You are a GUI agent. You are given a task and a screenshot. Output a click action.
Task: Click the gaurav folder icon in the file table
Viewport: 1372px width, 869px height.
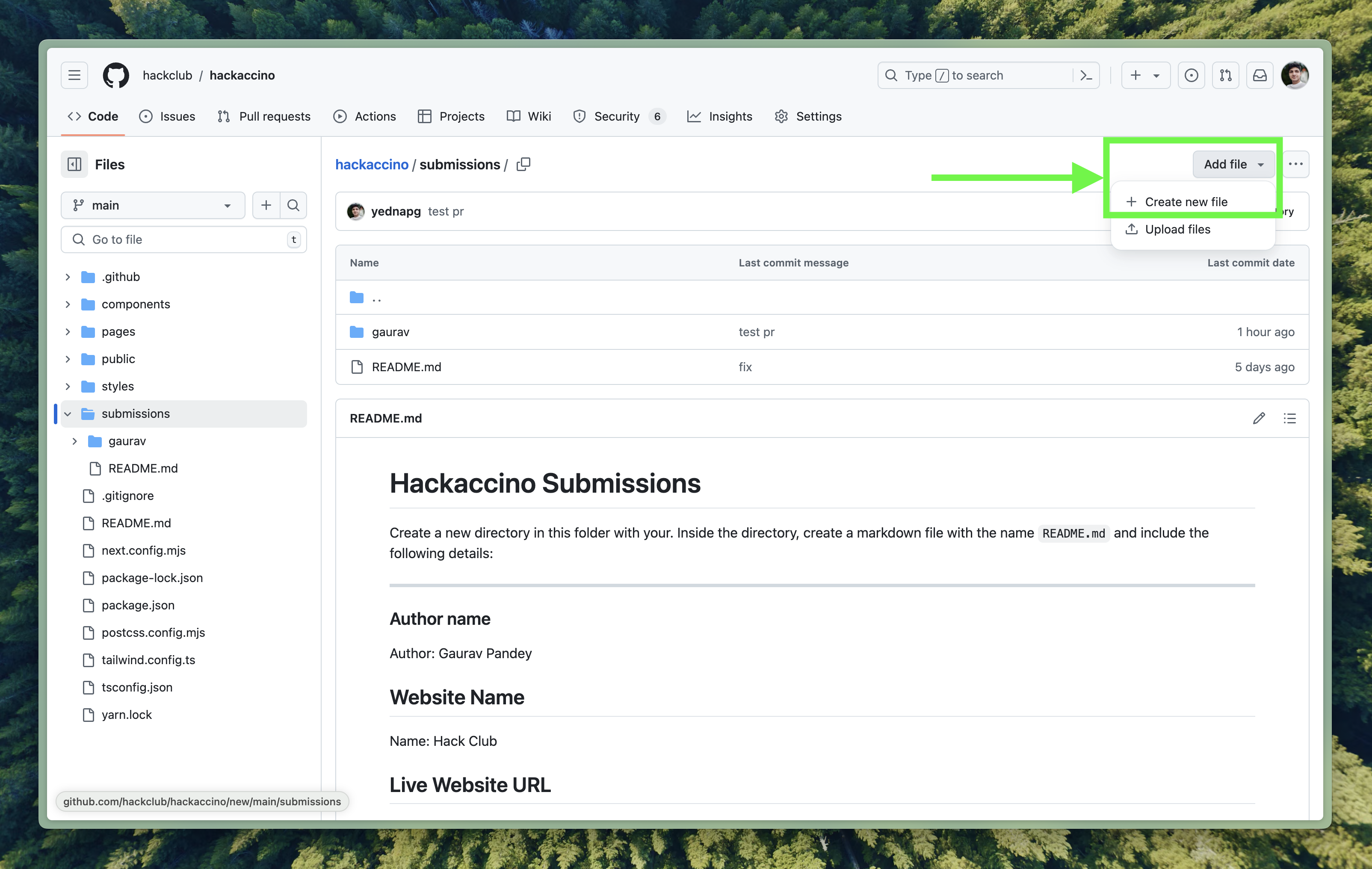pyautogui.click(x=357, y=331)
